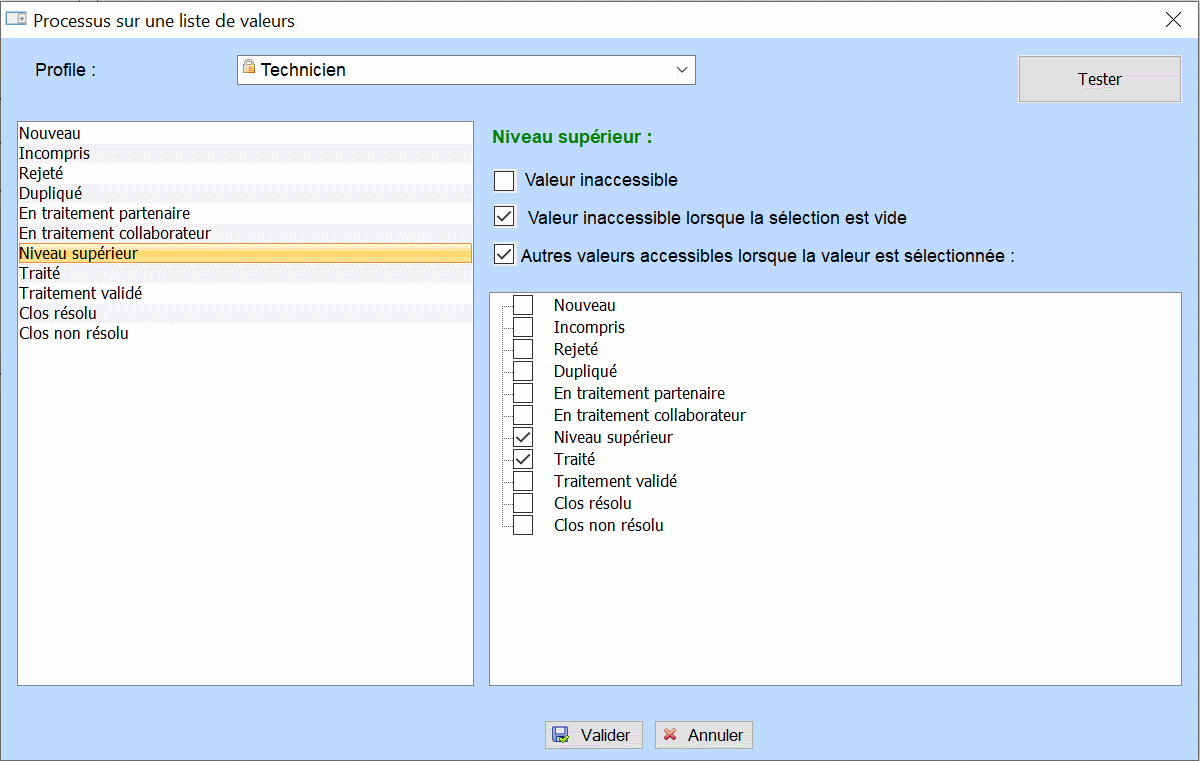Click the Annuler button
The height and width of the screenshot is (761, 1200).
[x=704, y=735]
